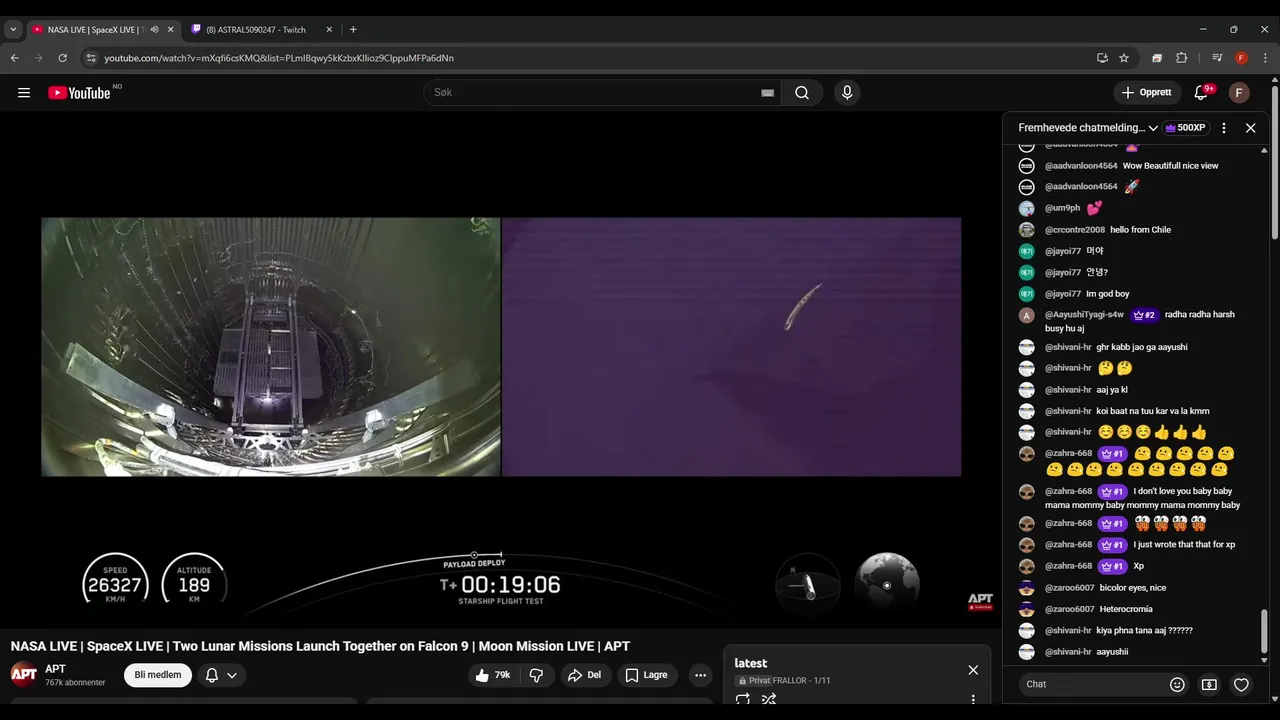This screenshot has width=1280, height=720.
Task: Open the YouTube account avatar F
Action: point(1239,93)
